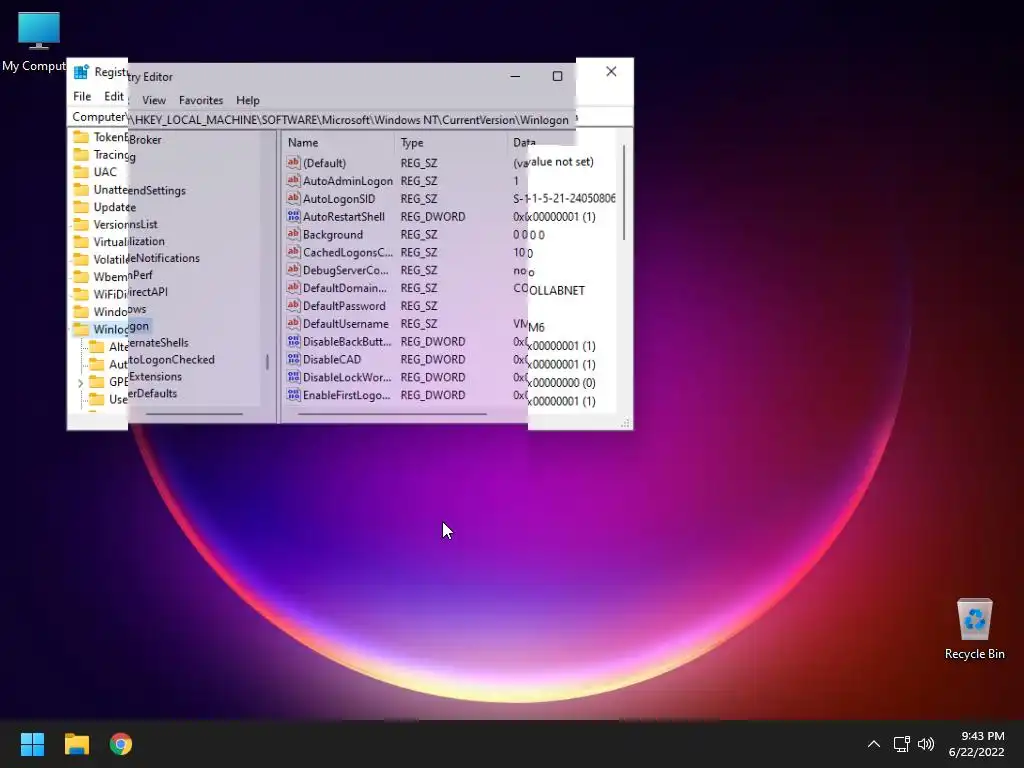Open the View menu
Viewport: 1024px width, 768px height.
(x=154, y=100)
